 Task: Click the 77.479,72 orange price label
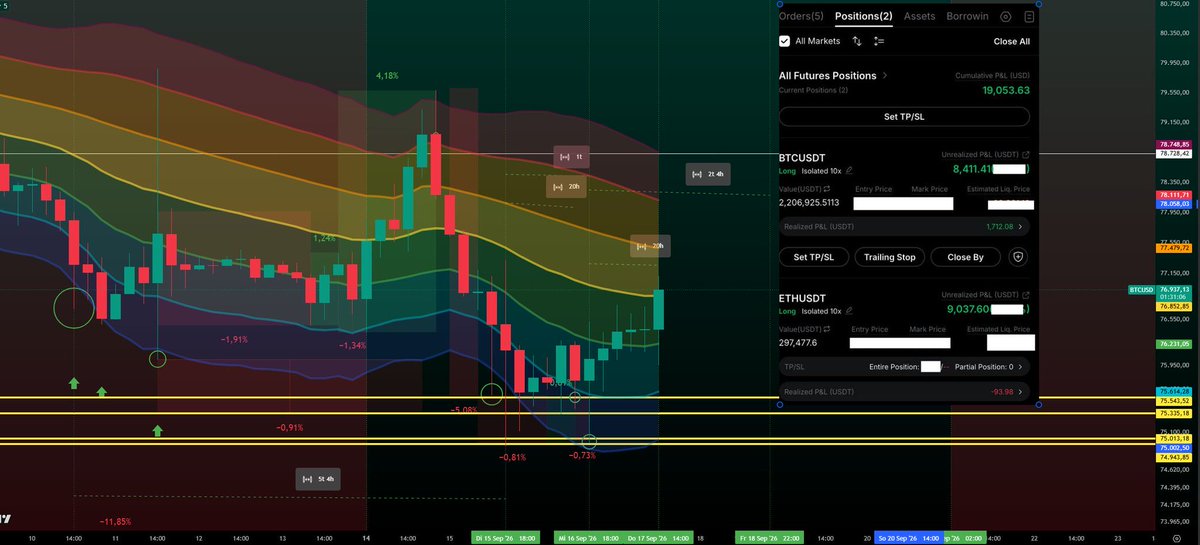coord(1173,247)
